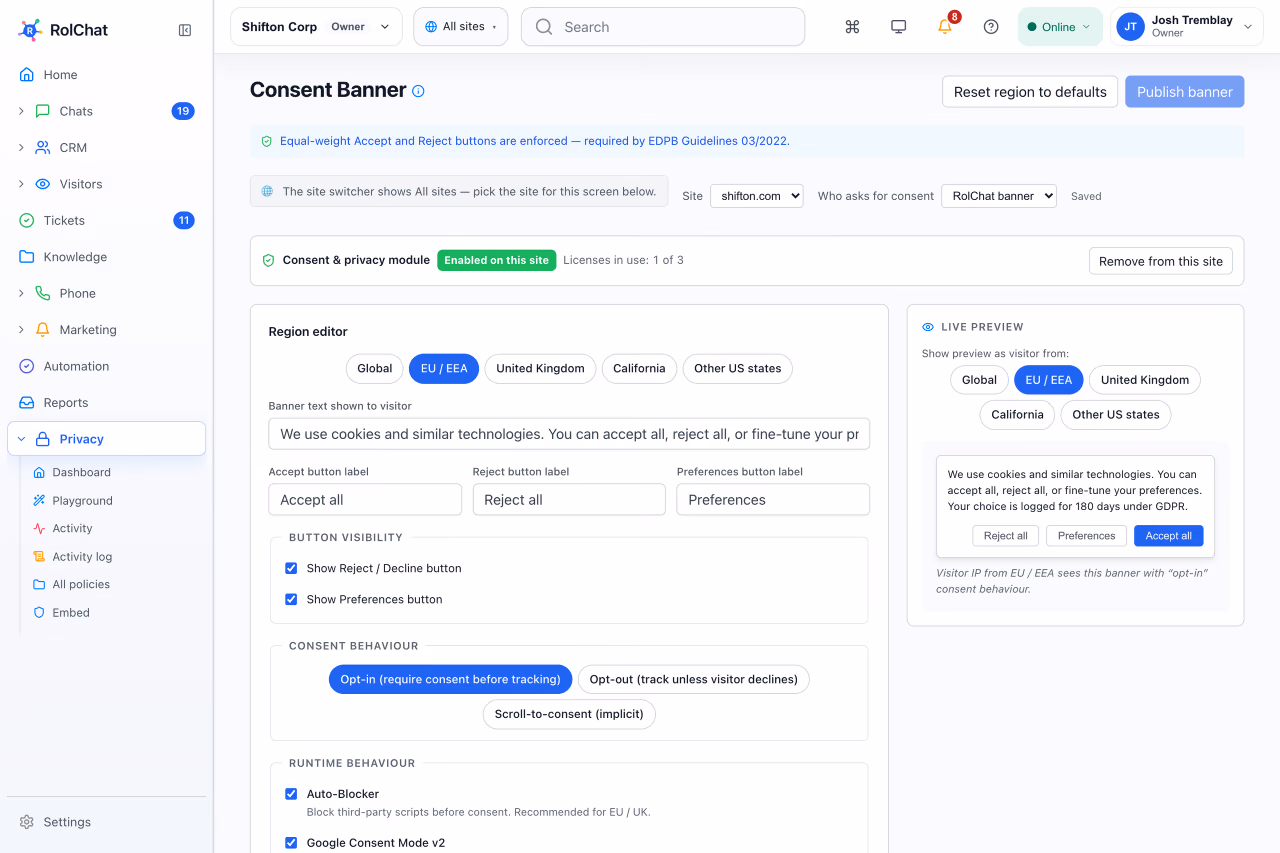1280x853 pixels.
Task: Select Scroll-to-consent (implicit) option
Action: (x=569, y=714)
